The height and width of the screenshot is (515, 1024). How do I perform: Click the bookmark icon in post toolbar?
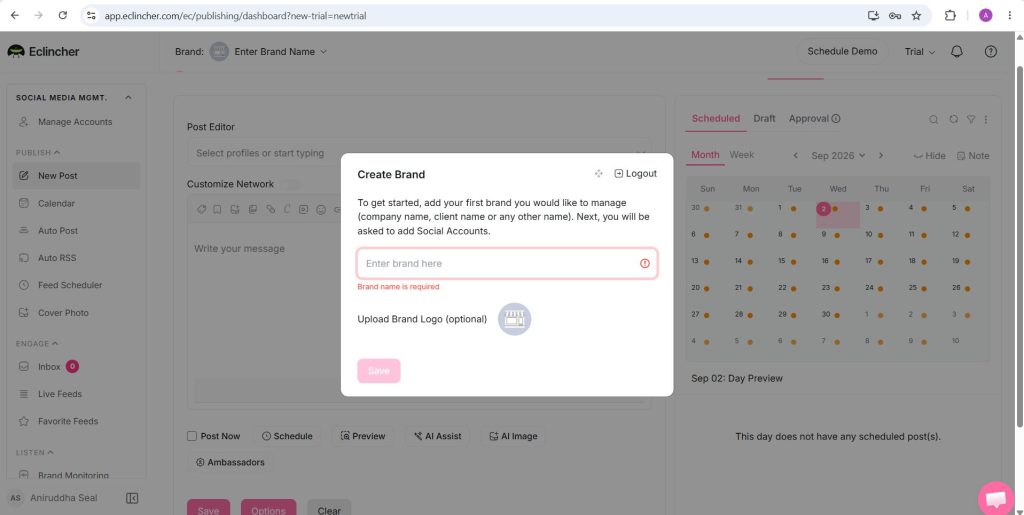click(x=217, y=210)
